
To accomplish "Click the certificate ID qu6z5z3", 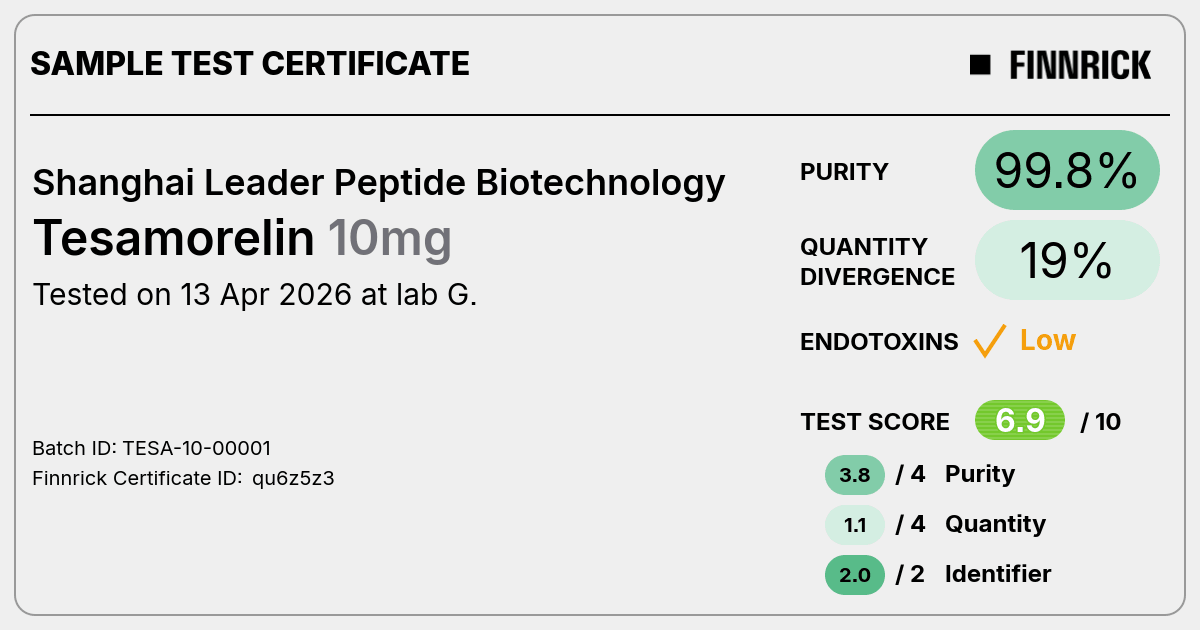I will (293, 478).
